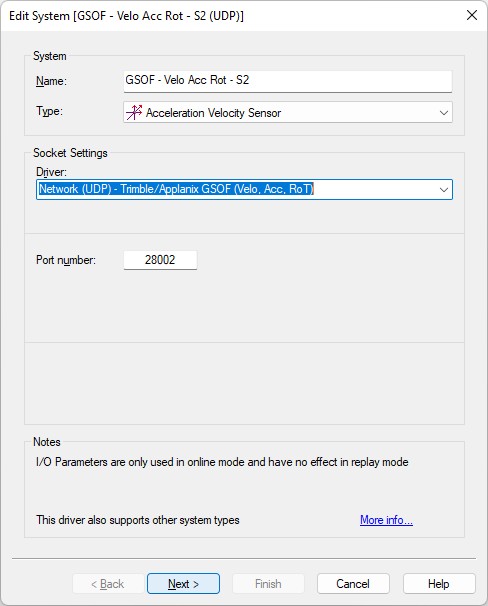Click the Port number label

(66, 260)
